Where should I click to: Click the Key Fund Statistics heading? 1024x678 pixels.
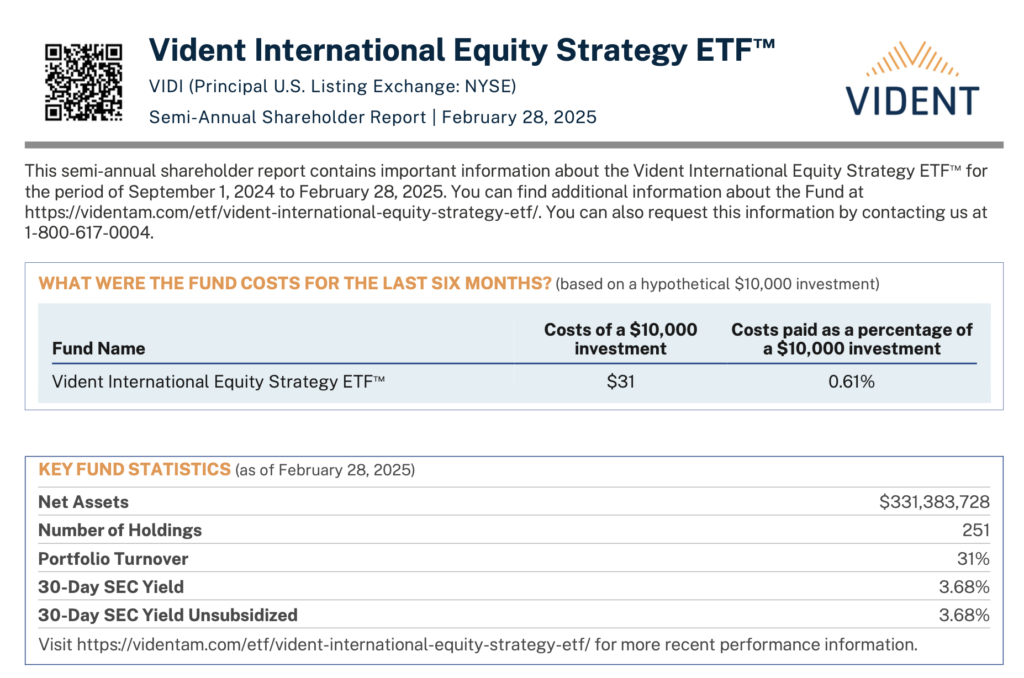pos(135,470)
